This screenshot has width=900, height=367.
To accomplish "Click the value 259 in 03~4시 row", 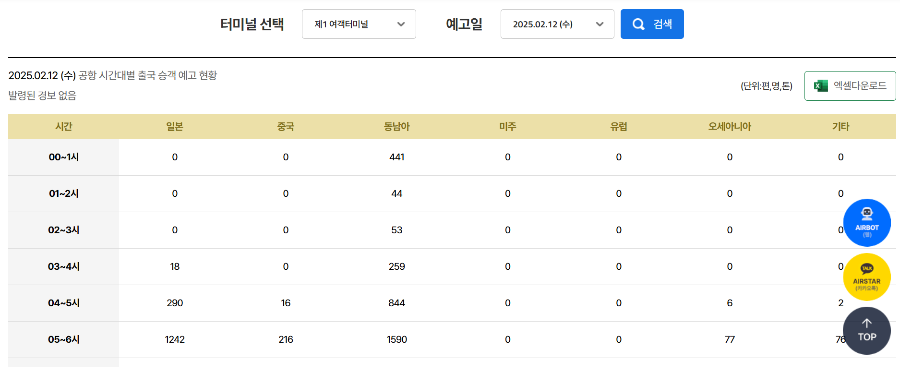I will tap(397, 266).
